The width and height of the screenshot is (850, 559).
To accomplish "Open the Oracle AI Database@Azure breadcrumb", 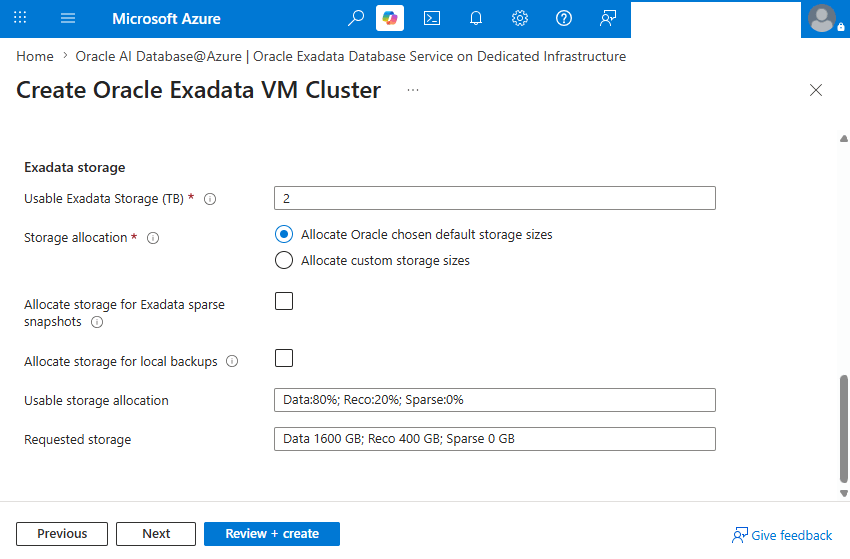I will point(350,56).
